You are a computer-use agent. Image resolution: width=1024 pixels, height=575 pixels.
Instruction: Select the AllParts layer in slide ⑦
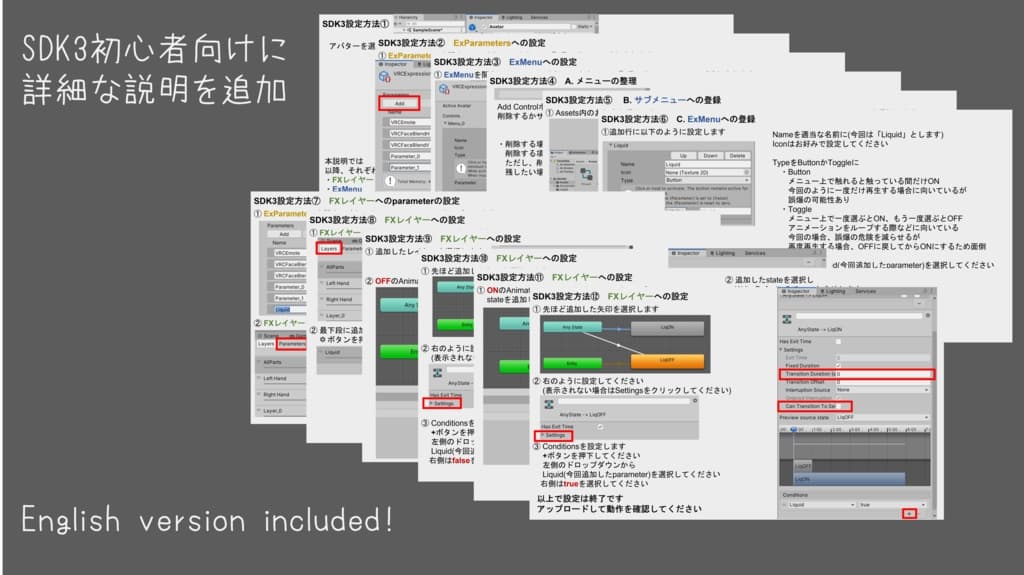(x=281, y=362)
